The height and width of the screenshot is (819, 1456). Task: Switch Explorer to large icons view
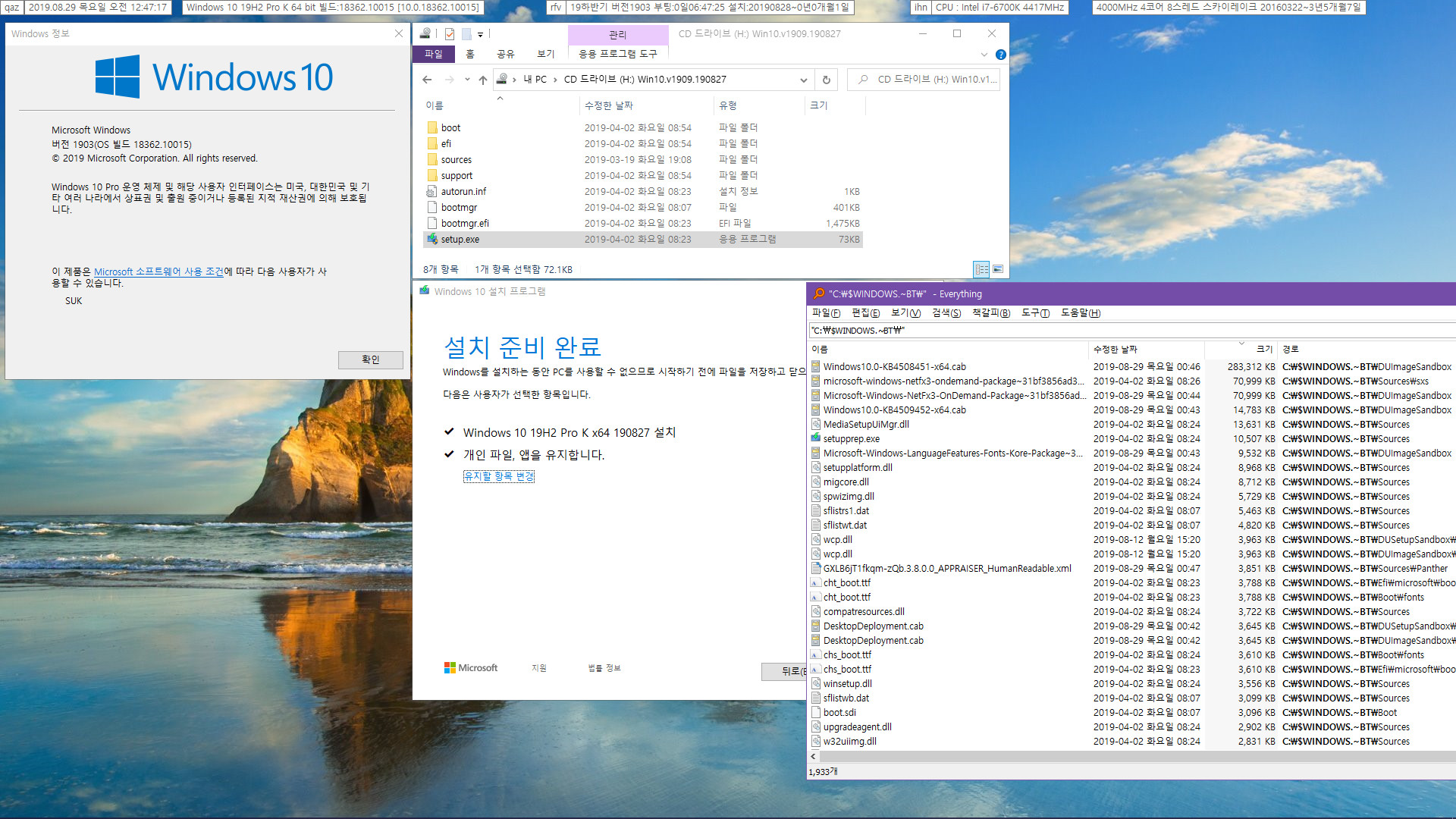[x=998, y=269]
